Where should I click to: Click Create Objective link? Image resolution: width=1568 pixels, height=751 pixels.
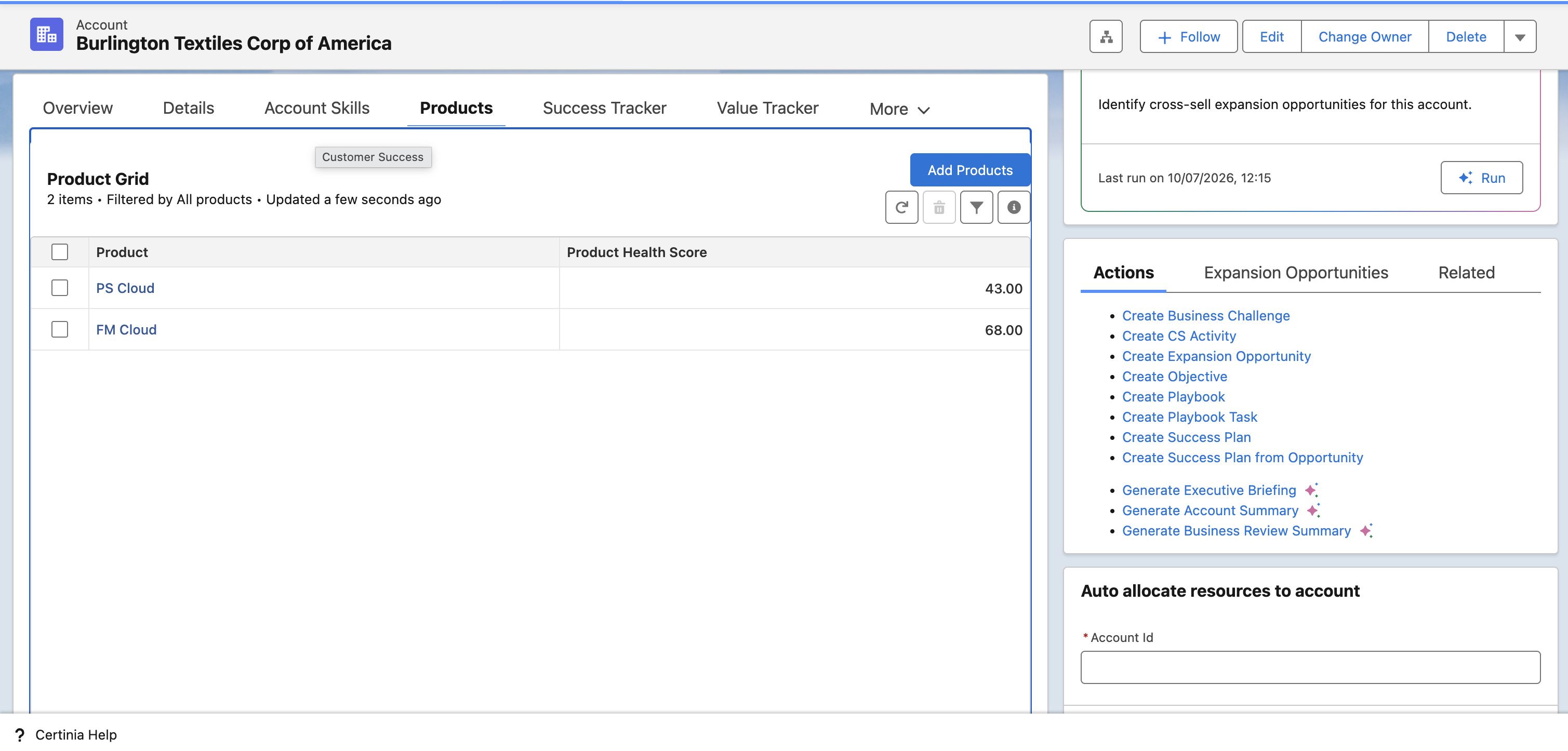[1174, 376]
